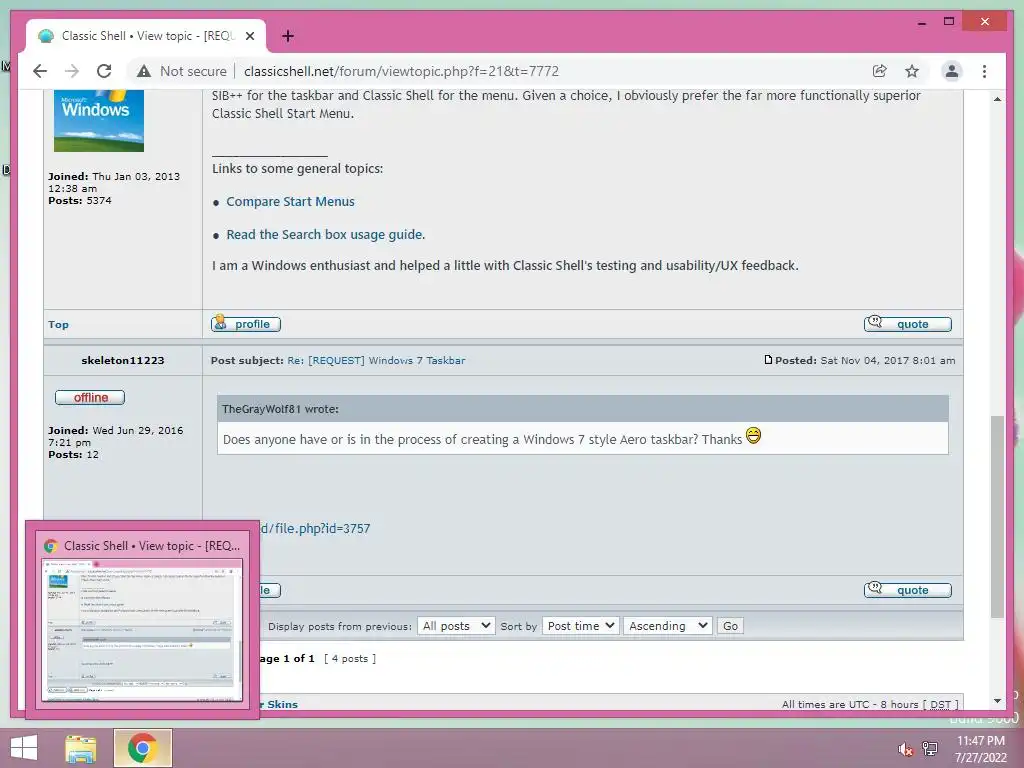Open the Re: [REQUEST] Windows 7 Taskbar subject link
The width and height of the screenshot is (1024, 768).
click(x=376, y=360)
